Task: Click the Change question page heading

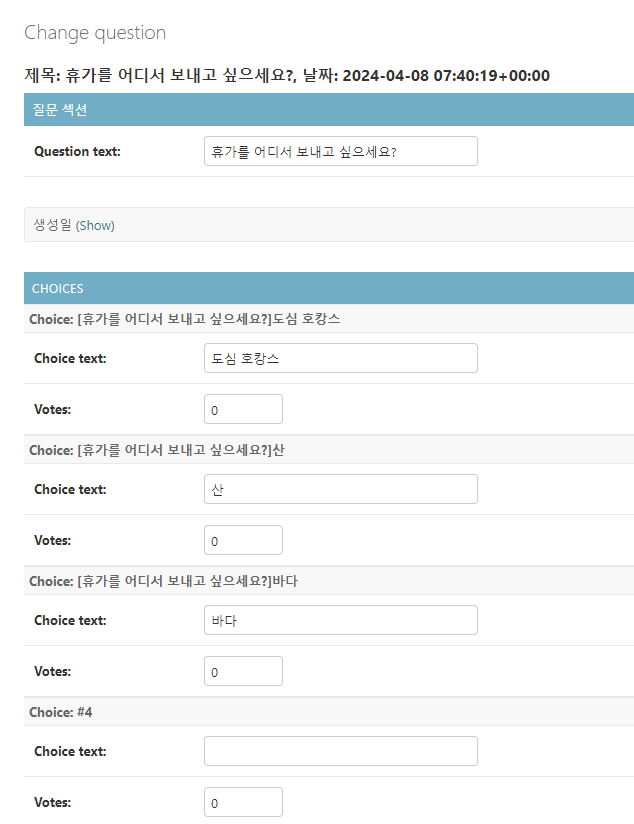Action: [95, 33]
